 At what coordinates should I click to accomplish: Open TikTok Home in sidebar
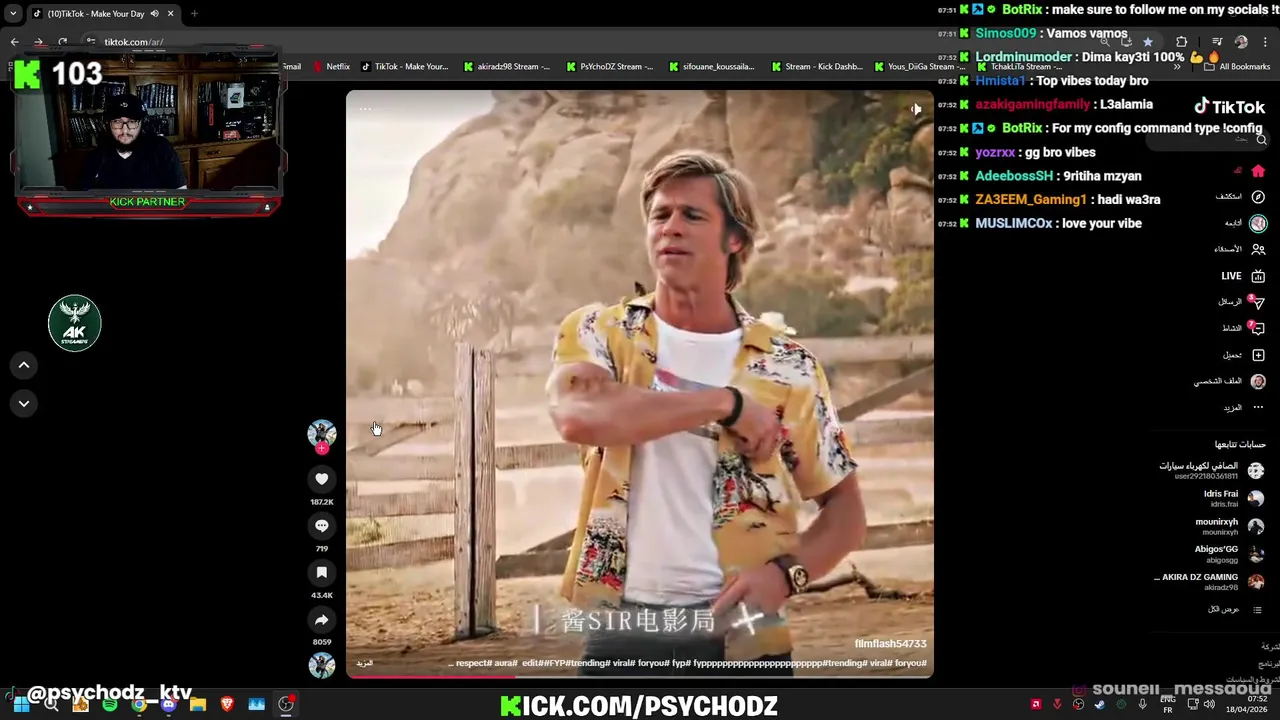pyautogui.click(x=1258, y=171)
